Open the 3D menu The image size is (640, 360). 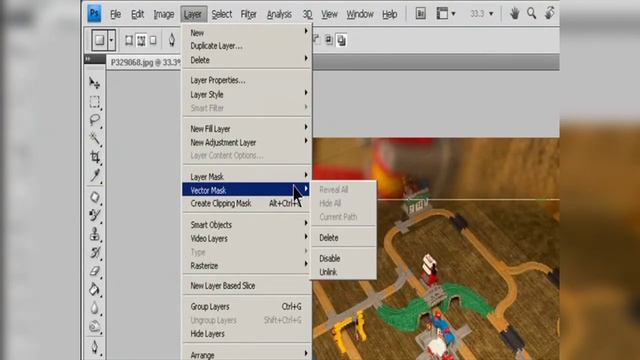pos(307,14)
